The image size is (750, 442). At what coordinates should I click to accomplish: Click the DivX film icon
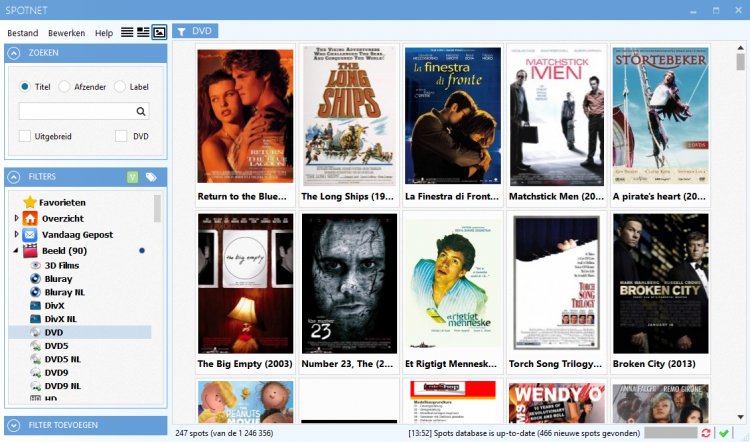tap(35, 305)
